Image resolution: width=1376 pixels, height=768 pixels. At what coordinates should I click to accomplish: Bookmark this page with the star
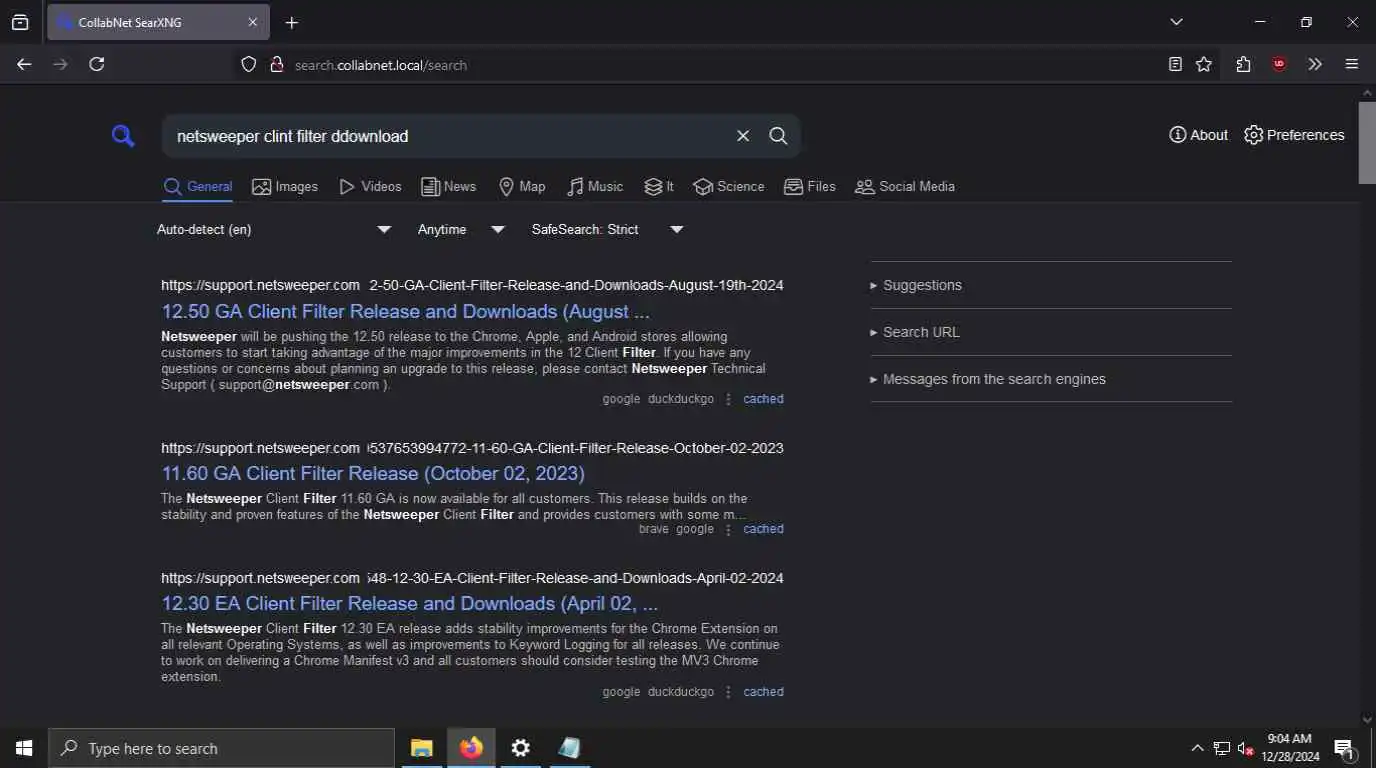[x=1204, y=64]
